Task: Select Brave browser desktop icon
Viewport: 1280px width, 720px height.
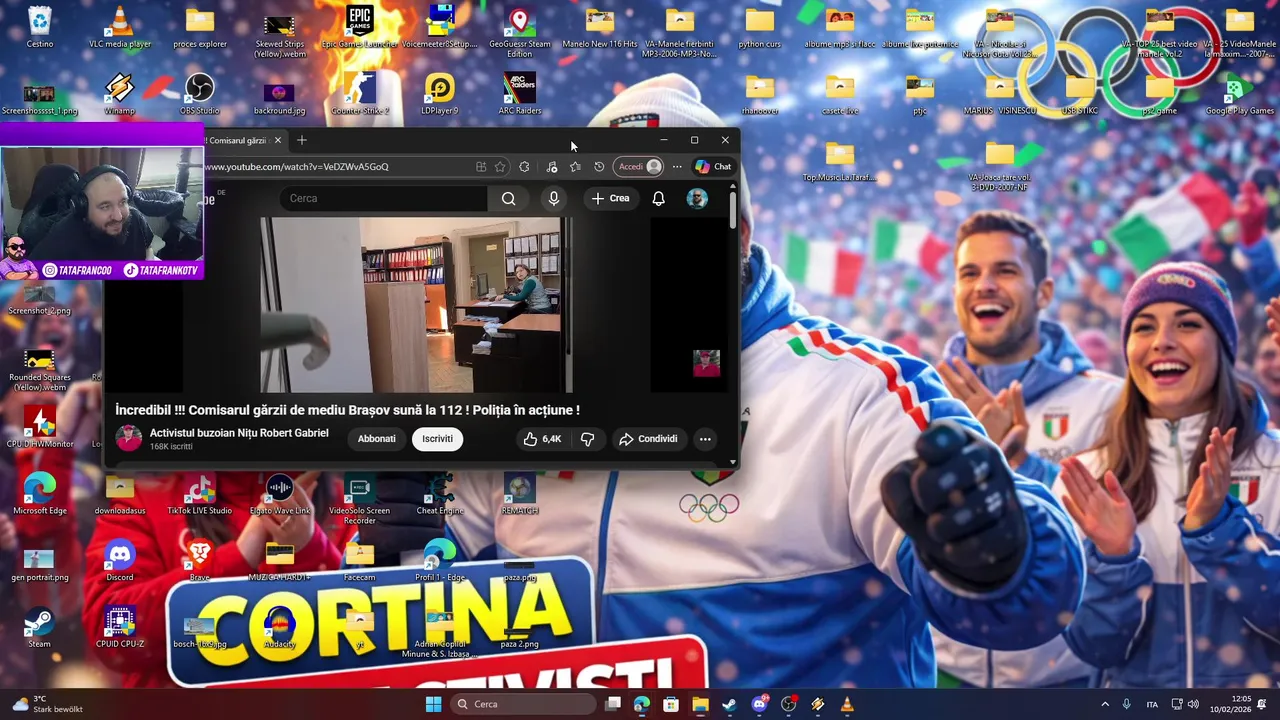Action: click(199, 561)
